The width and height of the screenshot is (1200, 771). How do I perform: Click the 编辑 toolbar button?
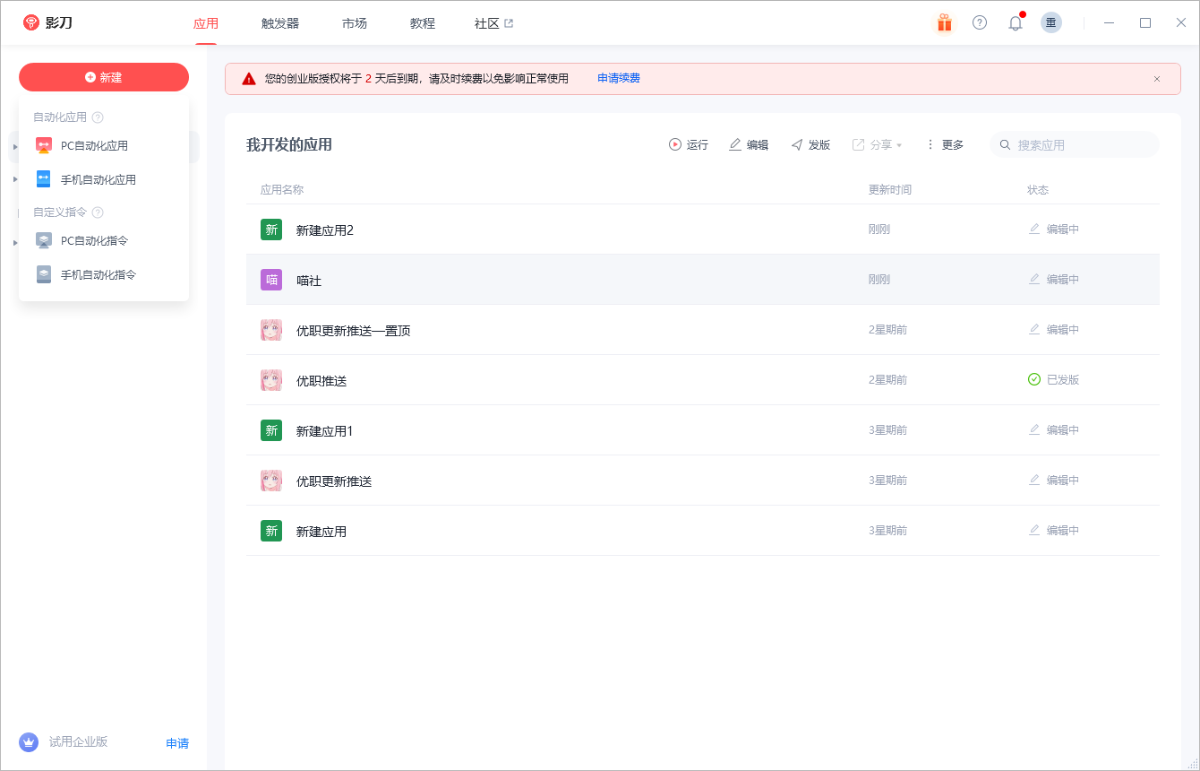point(749,145)
